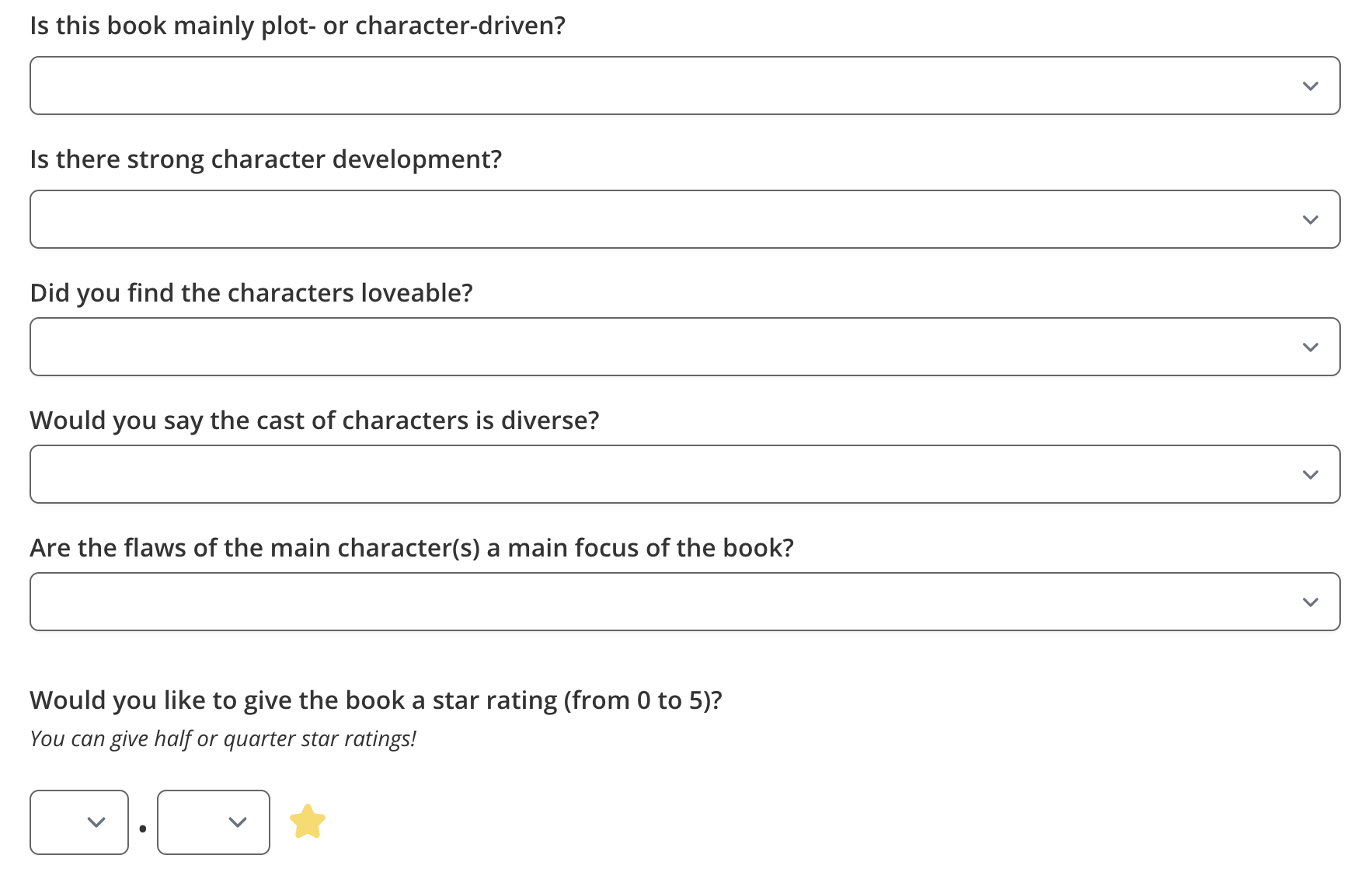The width and height of the screenshot is (1372, 883).
Task: Select the half or quarter ratings hint text
Action: coord(224,738)
